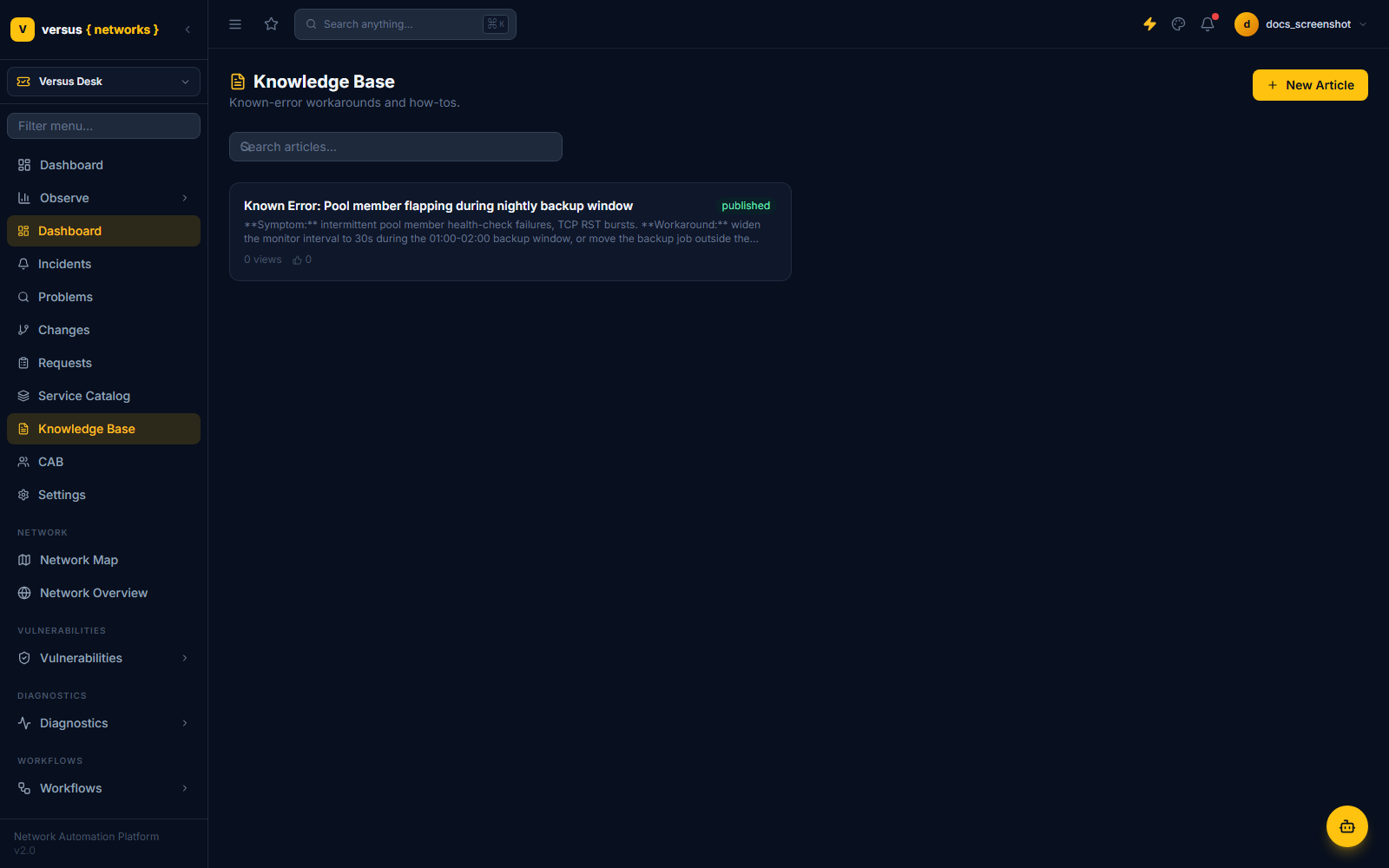Toggle the hamburger menu icon
Image resolution: width=1389 pixels, height=868 pixels.
[x=235, y=24]
